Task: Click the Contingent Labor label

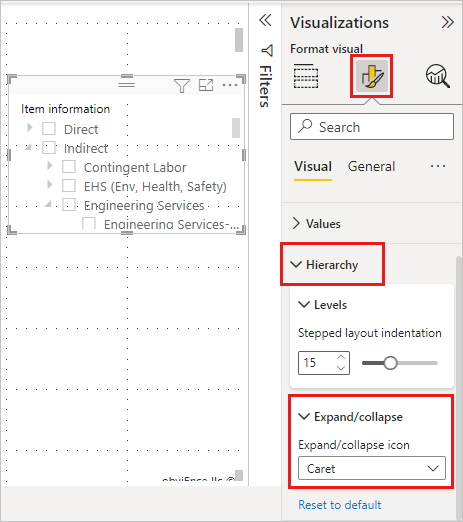Action: tap(135, 167)
